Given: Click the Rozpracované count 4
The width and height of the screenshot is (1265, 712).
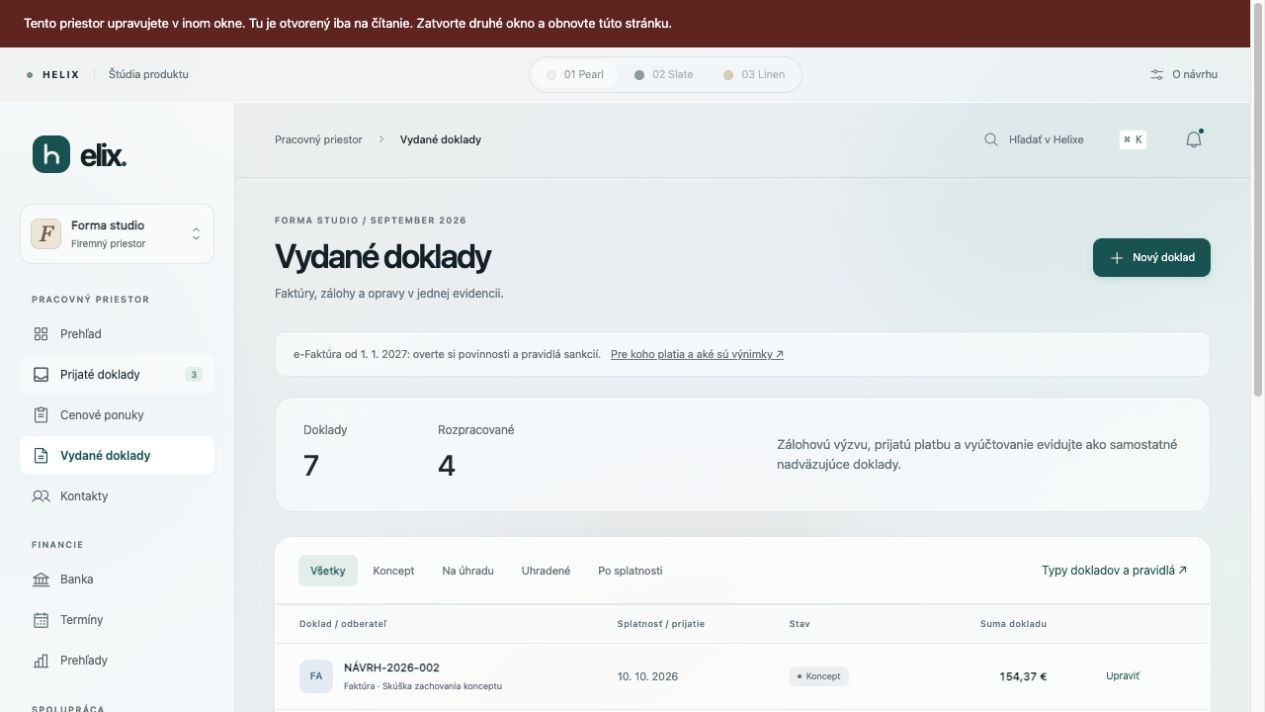Looking at the screenshot, I should pyautogui.click(x=446, y=466).
